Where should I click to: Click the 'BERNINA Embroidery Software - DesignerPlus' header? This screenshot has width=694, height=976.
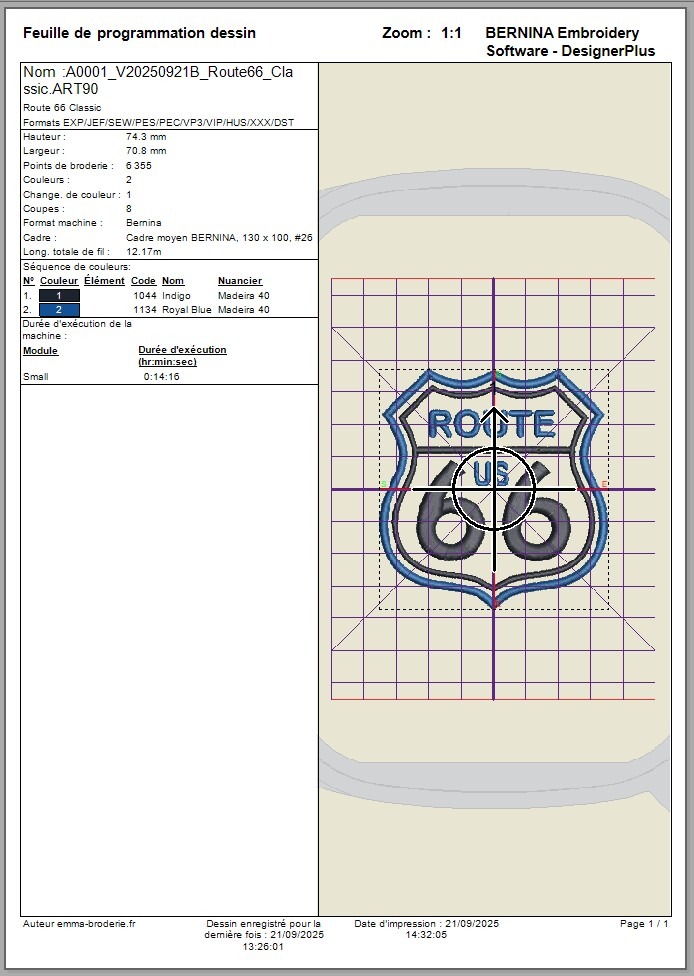570,42
